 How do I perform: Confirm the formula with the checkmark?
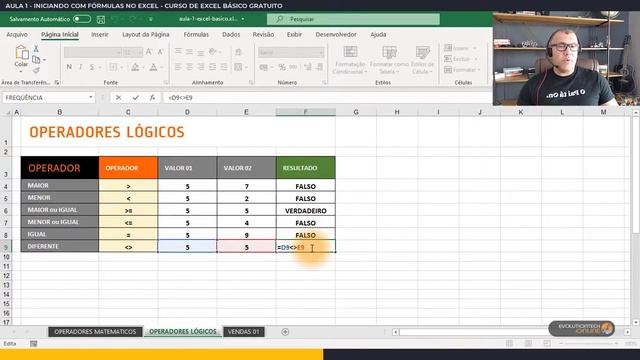[x=136, y=98]
